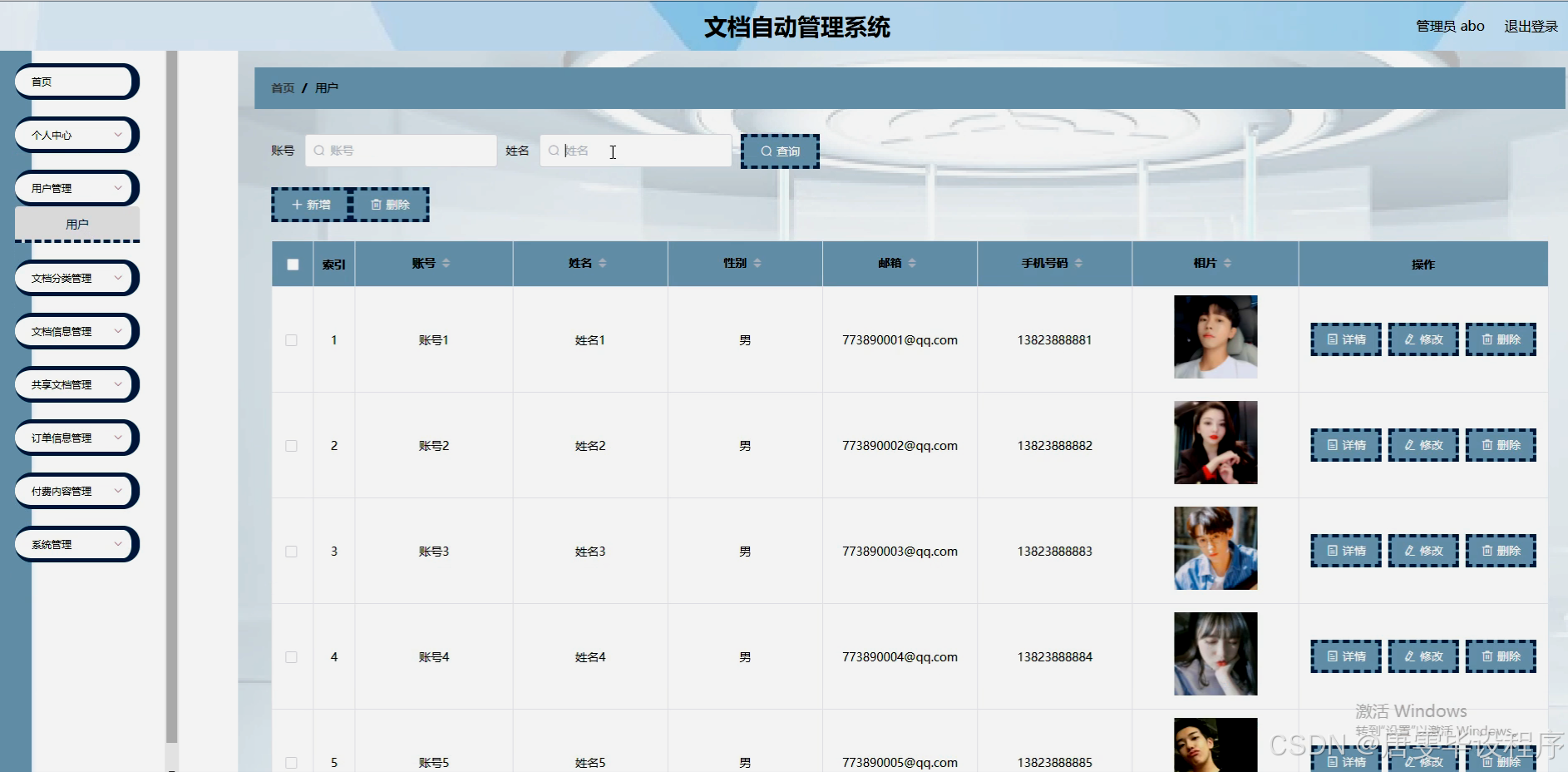Click 删除 for 账号4 row

(1501, 656)
